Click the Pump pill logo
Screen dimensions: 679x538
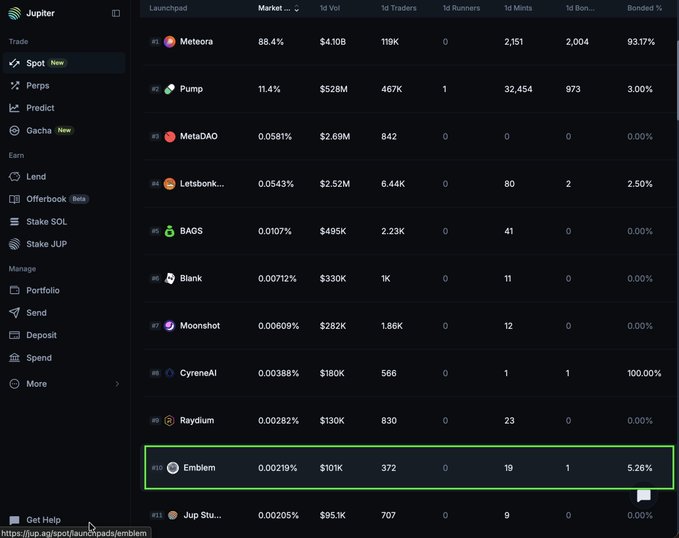pos(170,89)
